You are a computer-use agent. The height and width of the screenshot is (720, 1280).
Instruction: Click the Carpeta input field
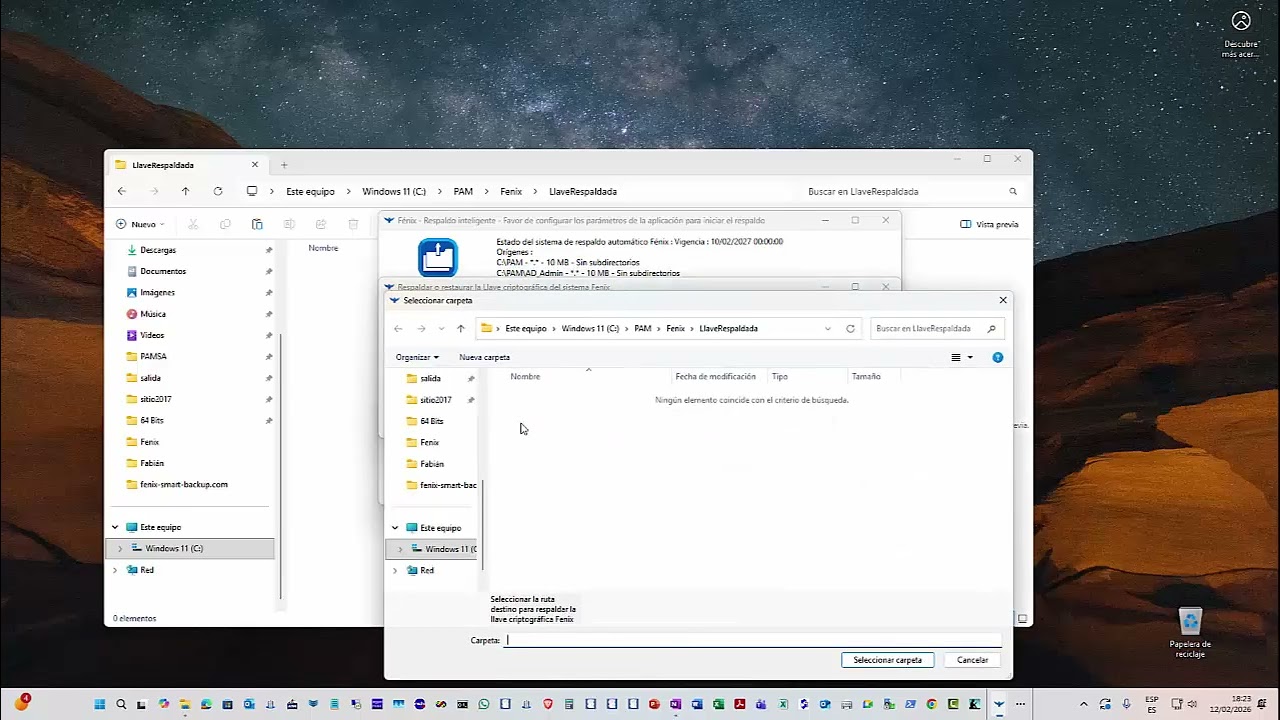753,640
